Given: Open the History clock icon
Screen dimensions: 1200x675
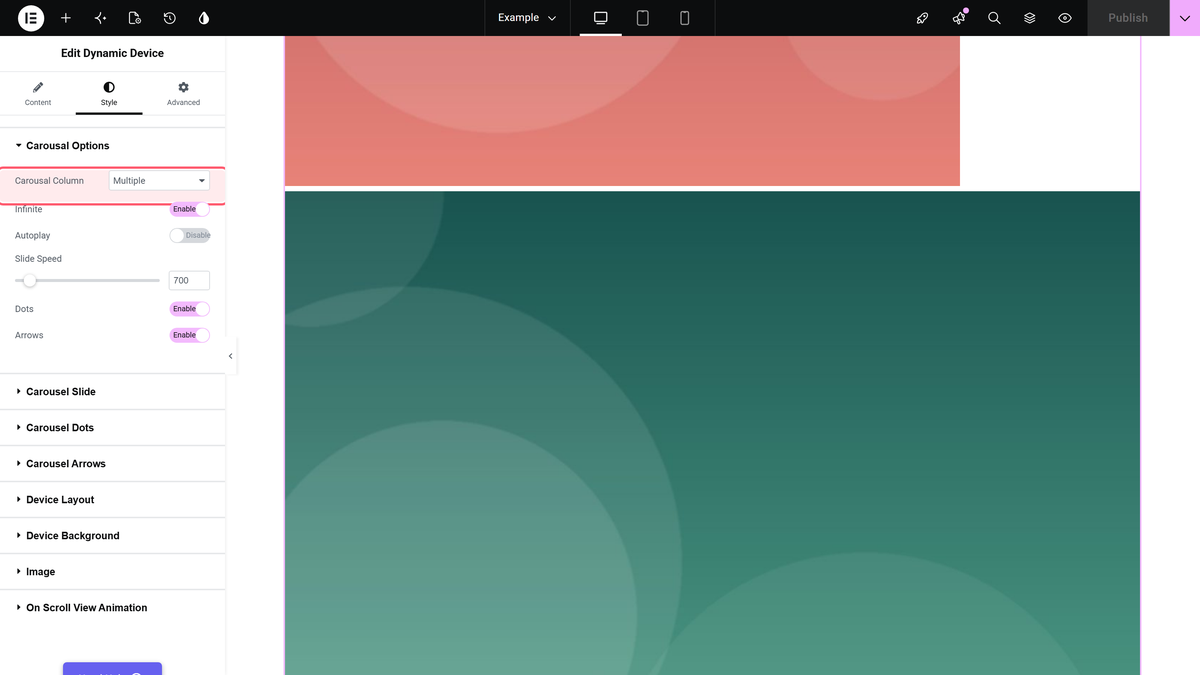Looking at the screenshot, I should [170, 18].
